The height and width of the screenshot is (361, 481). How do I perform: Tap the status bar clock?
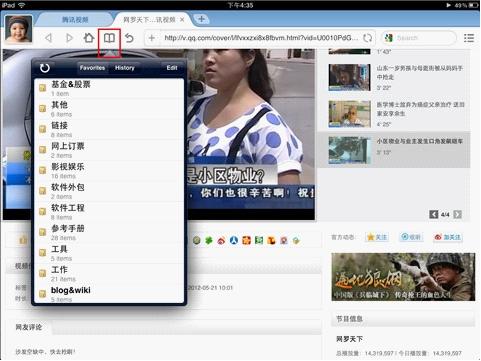pos(240,5)
